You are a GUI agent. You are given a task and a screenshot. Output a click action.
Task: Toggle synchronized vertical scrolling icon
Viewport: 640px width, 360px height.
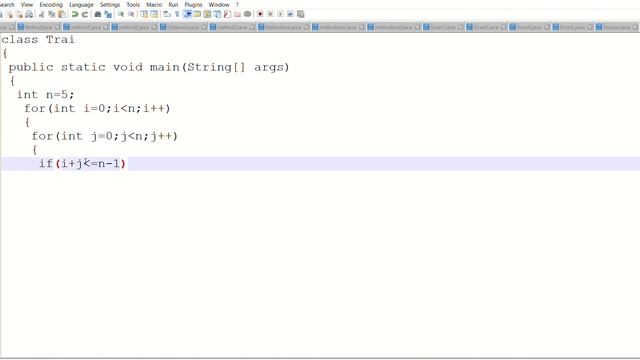144,14
